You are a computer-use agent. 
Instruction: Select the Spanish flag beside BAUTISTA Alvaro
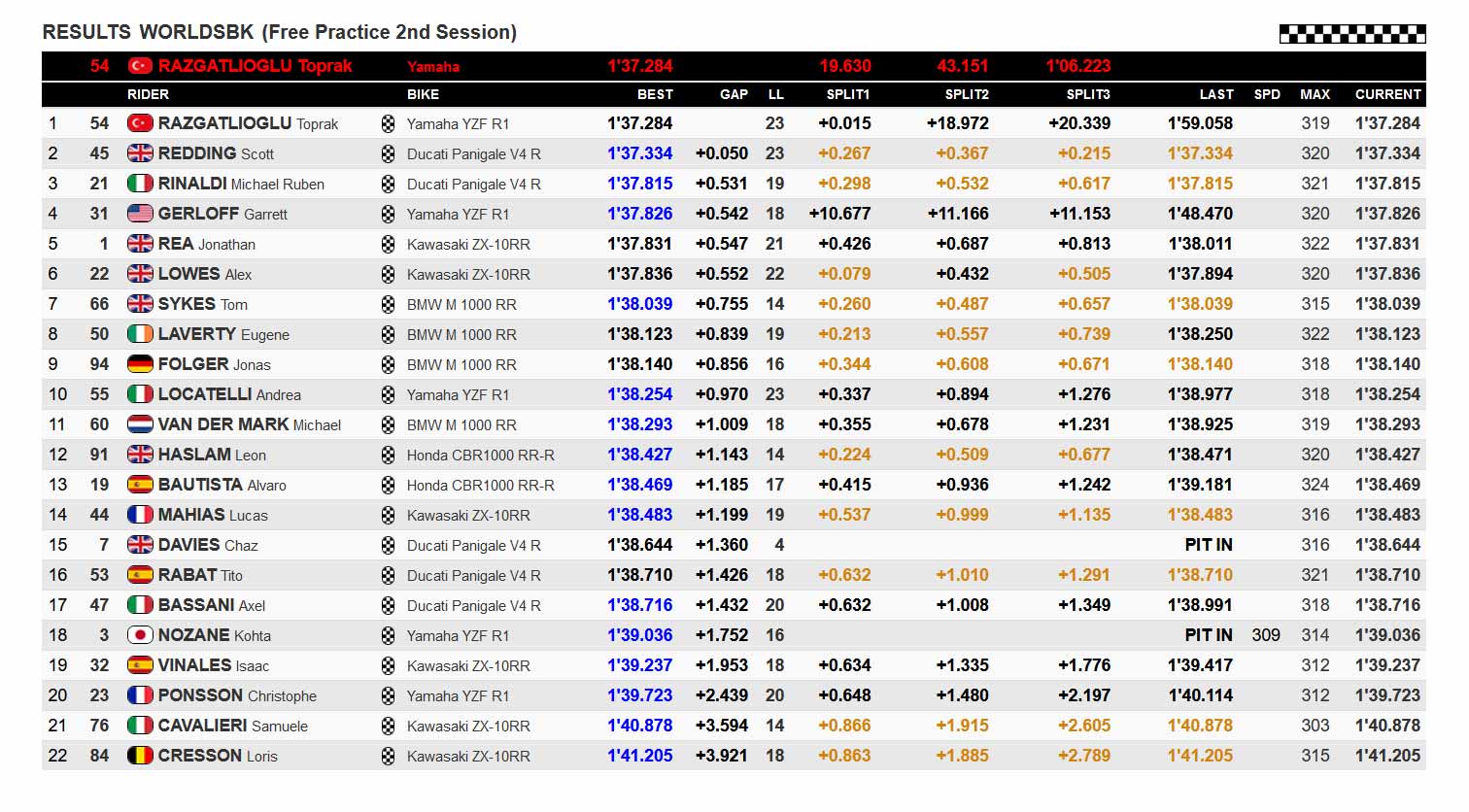140,485
